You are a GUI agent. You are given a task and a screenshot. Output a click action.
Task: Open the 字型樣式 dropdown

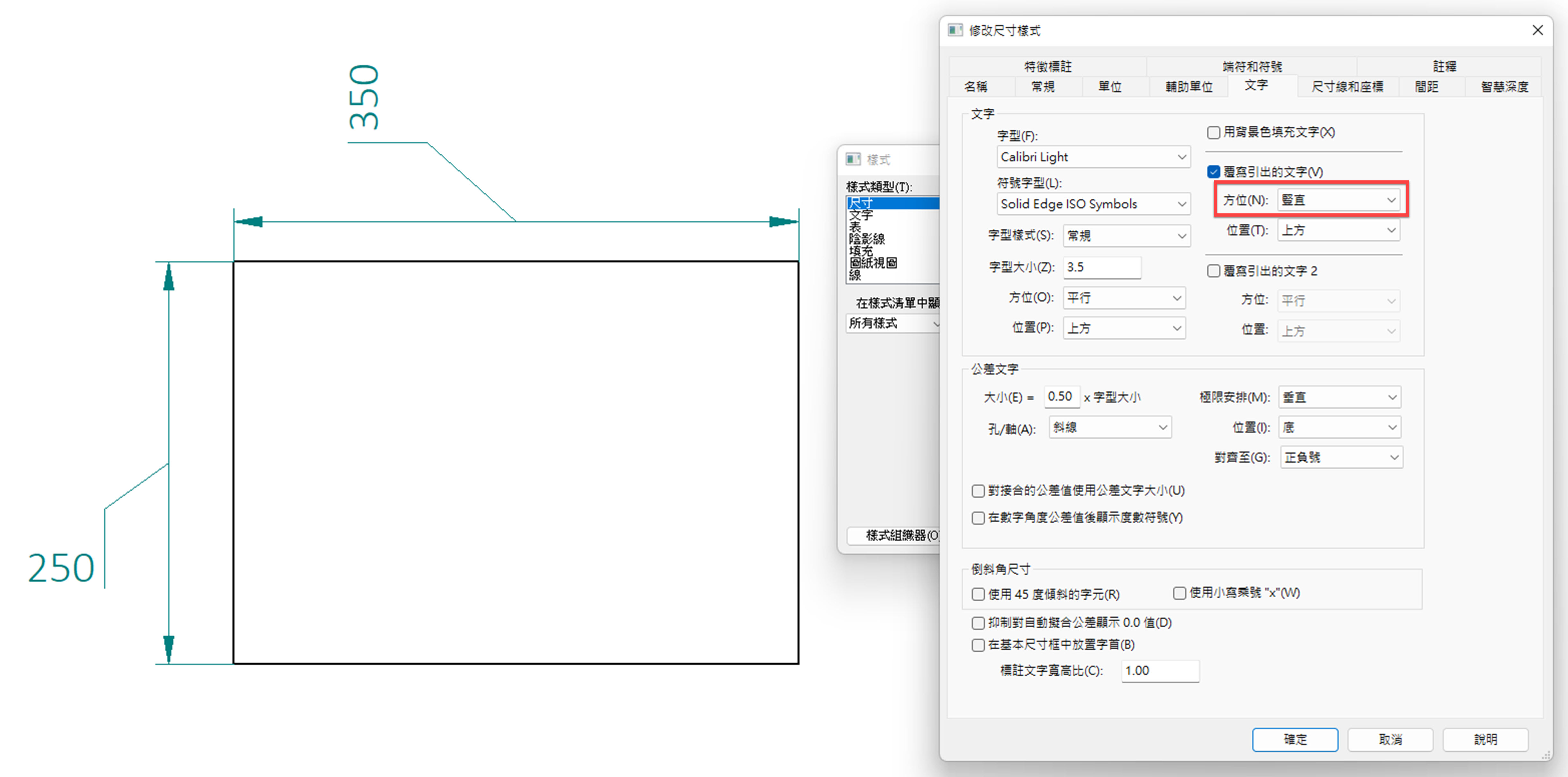[x=1127, y=236]
